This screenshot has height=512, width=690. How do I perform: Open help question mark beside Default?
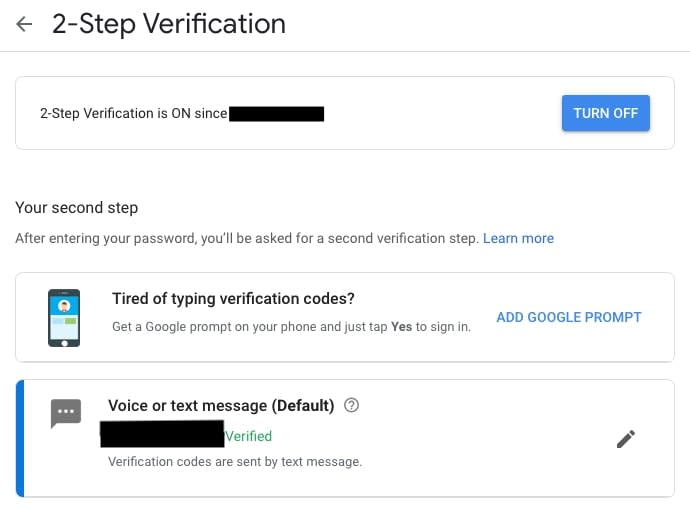pos(351,405)
